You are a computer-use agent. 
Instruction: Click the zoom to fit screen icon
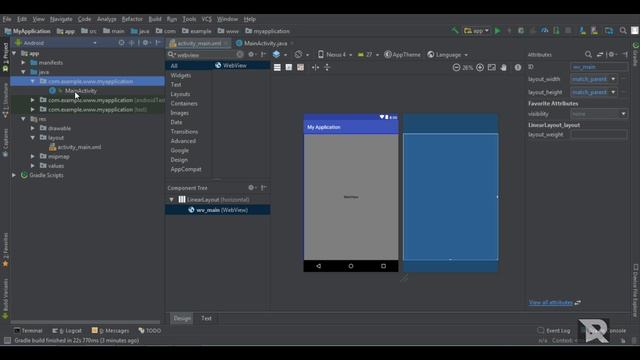point(492,67)
